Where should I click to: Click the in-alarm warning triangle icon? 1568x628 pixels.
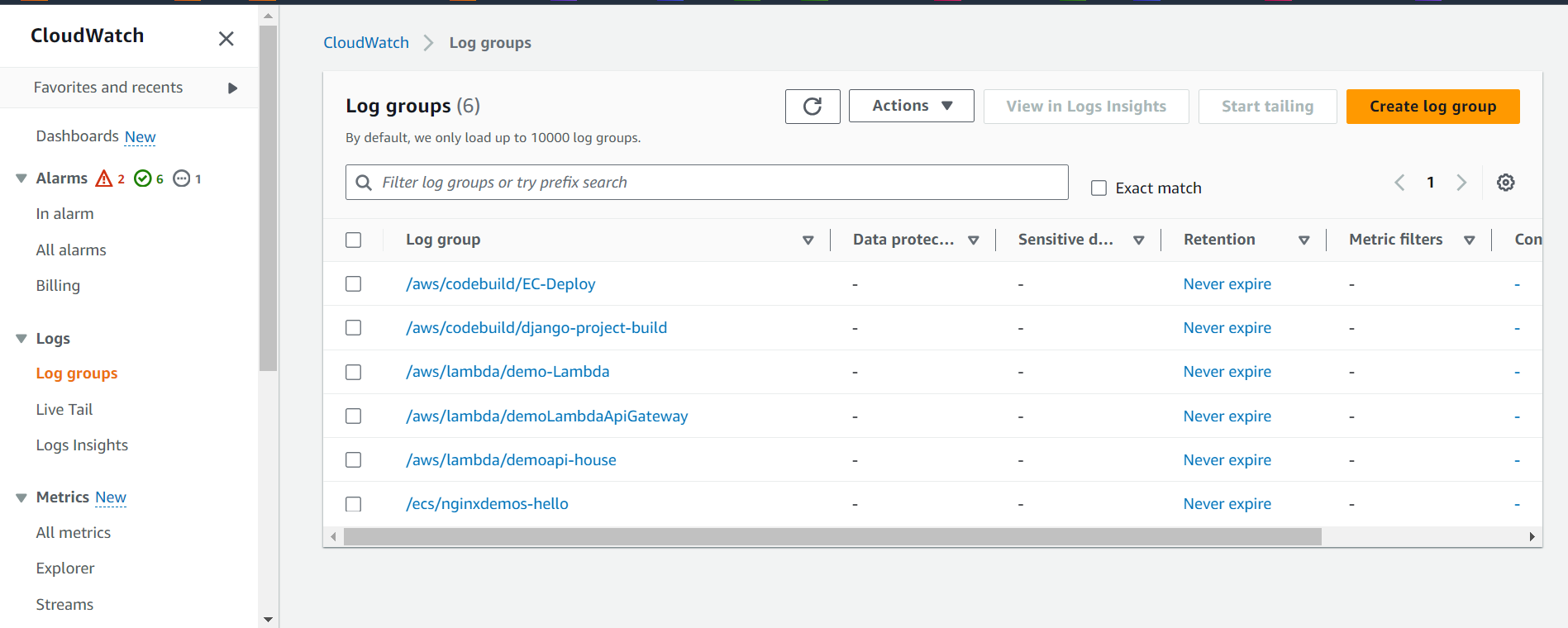pos(104,178)
